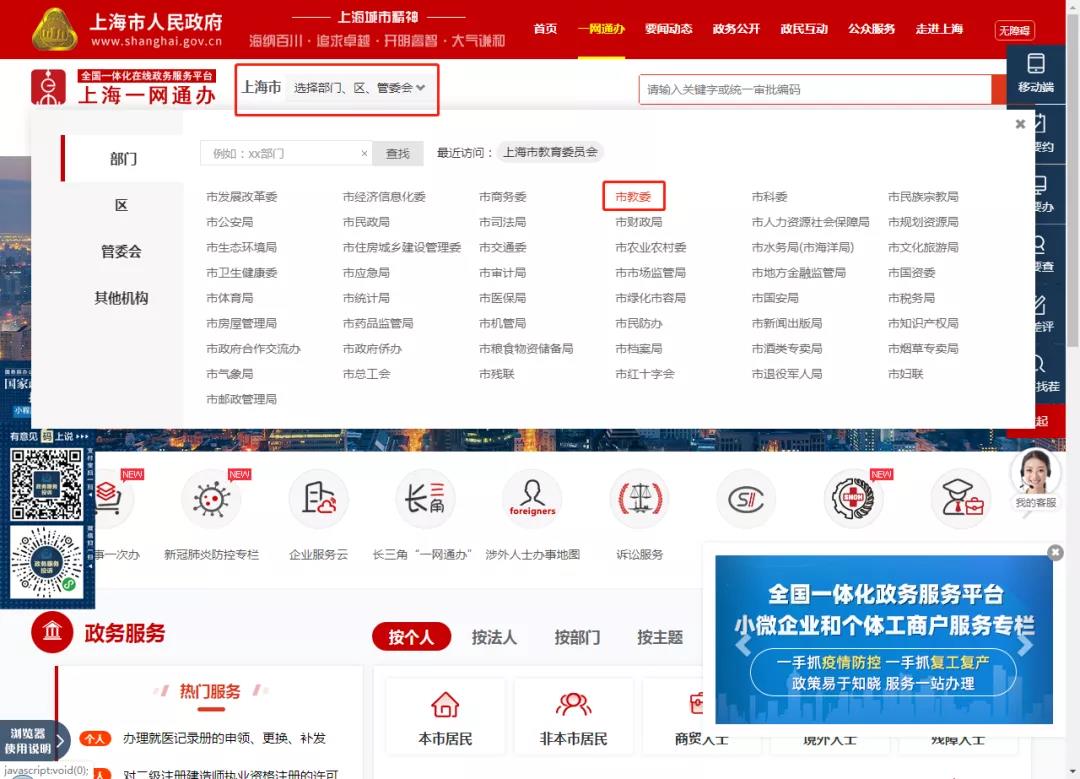Select the 本市居民 house icon
1080x779 pixels.
(445, 705)
